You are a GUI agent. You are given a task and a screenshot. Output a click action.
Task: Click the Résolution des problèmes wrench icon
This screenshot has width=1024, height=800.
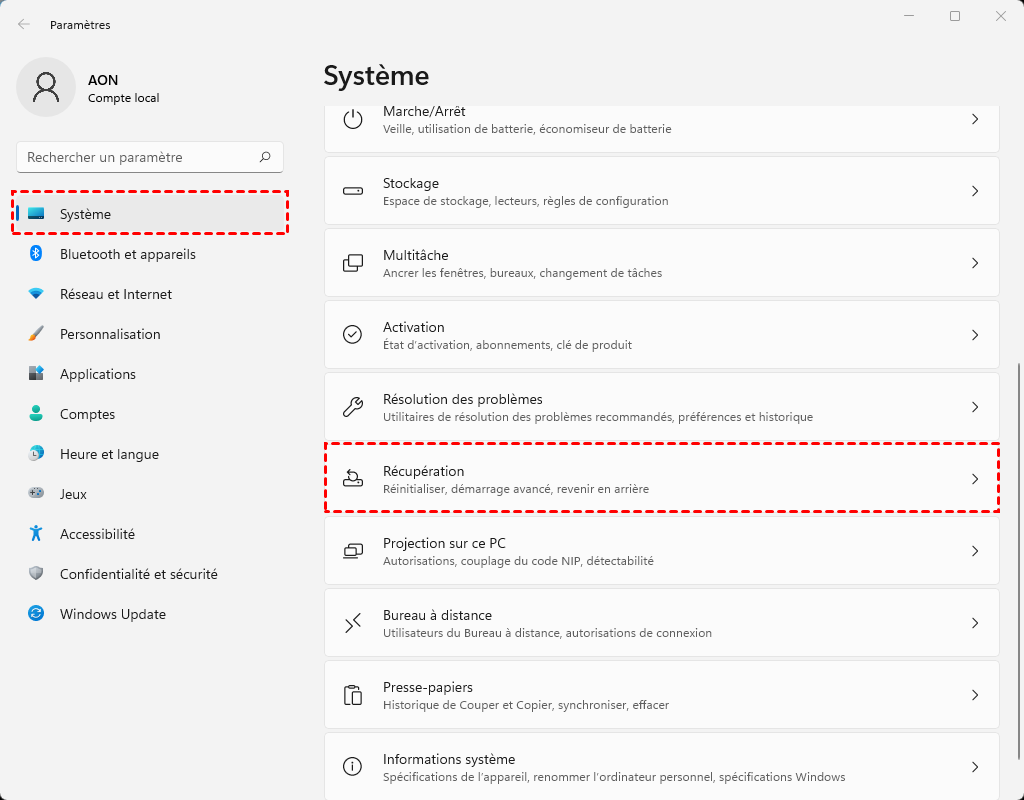352,407
